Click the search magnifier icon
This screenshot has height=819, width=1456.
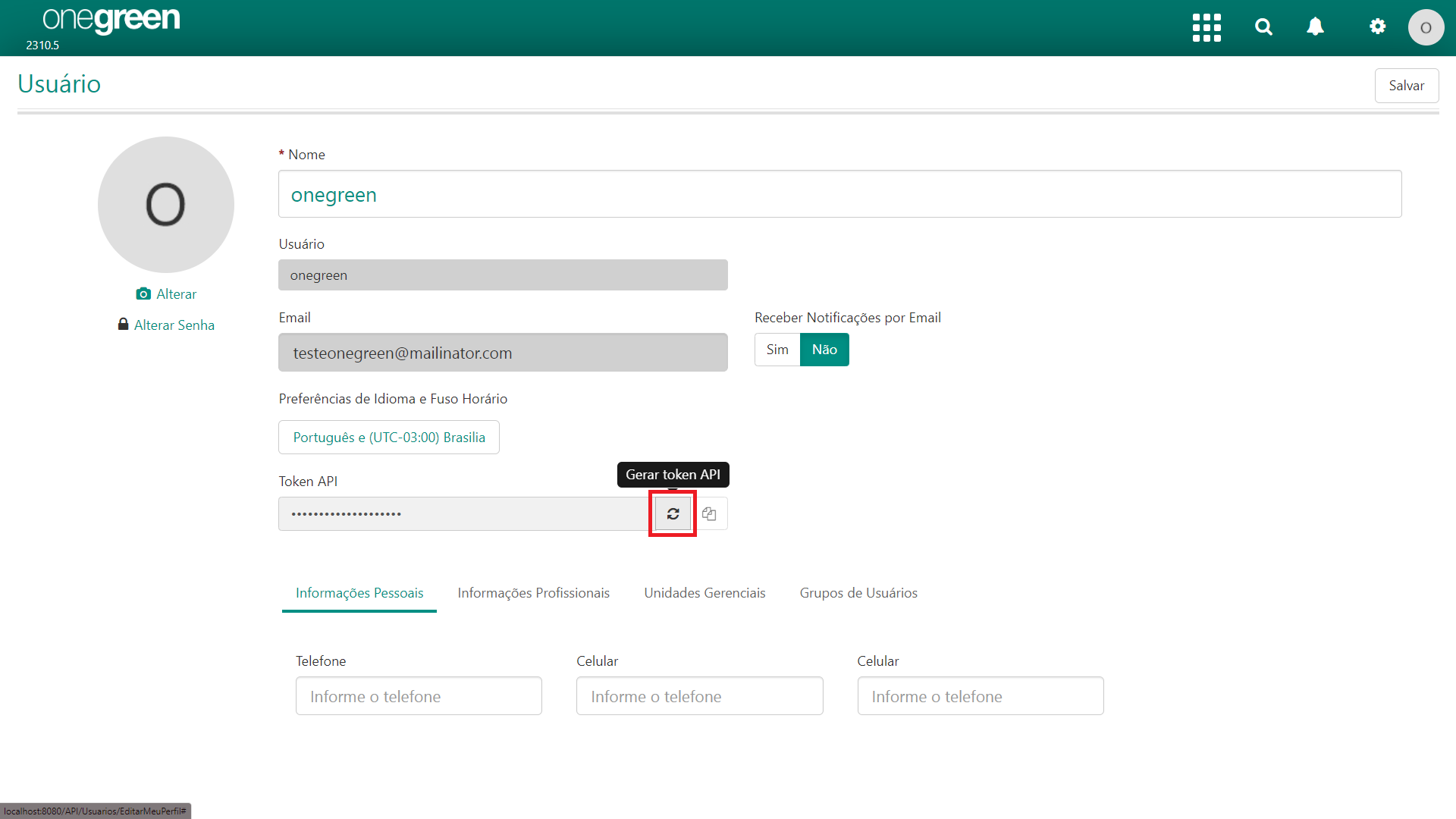(x=1263, y=27)
